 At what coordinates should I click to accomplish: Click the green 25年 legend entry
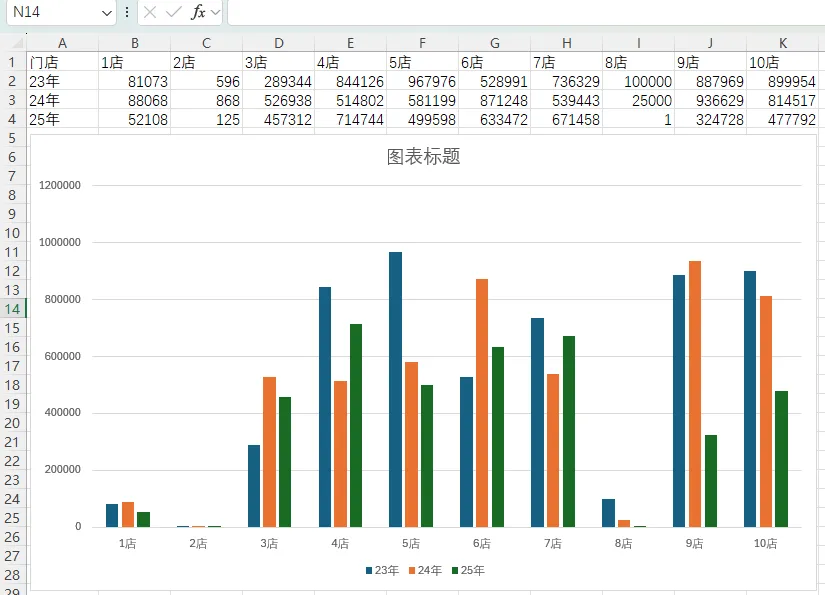[468, 570]
